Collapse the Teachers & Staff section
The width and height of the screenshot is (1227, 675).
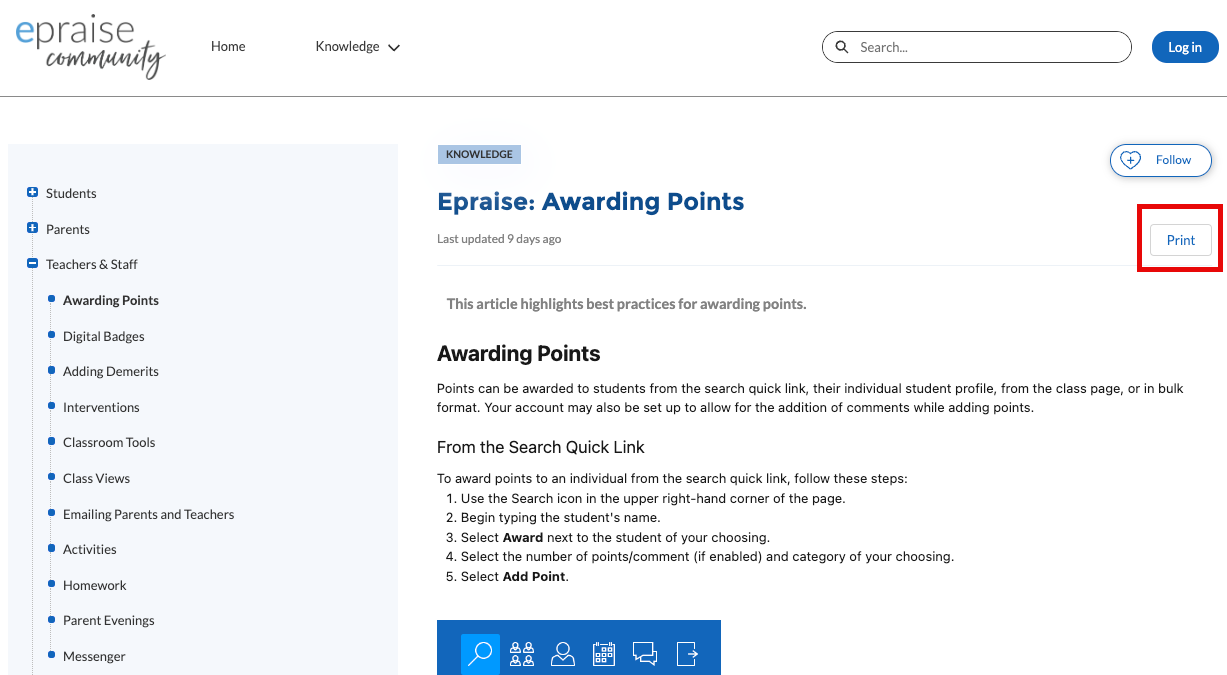pyautogui.click(x=32, y=263)
